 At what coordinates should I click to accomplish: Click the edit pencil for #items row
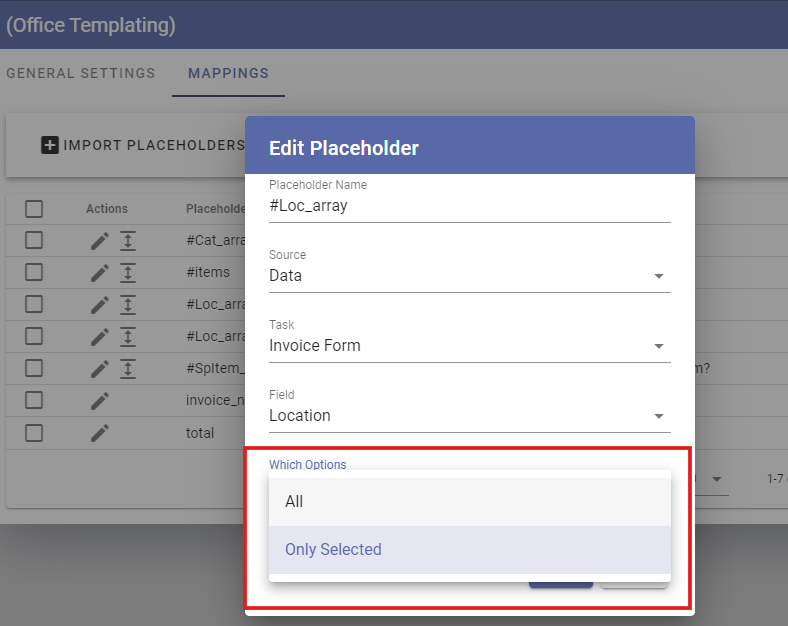click(100, 273)
